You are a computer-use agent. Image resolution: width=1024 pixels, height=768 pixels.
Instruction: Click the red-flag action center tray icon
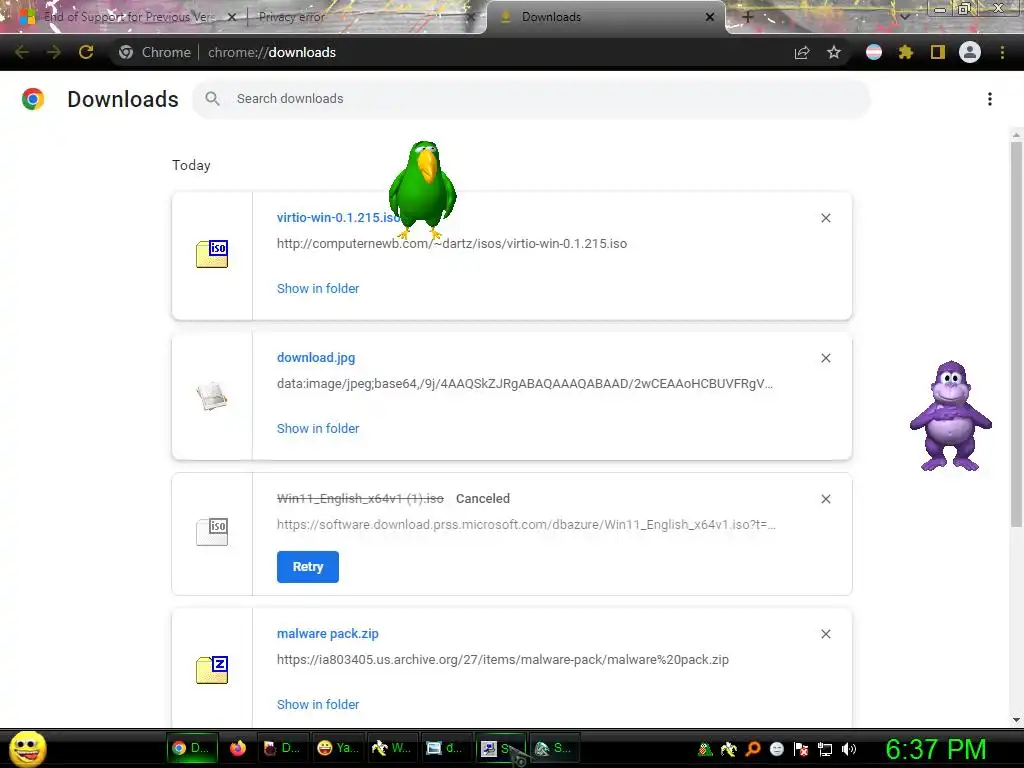[801, 749]
